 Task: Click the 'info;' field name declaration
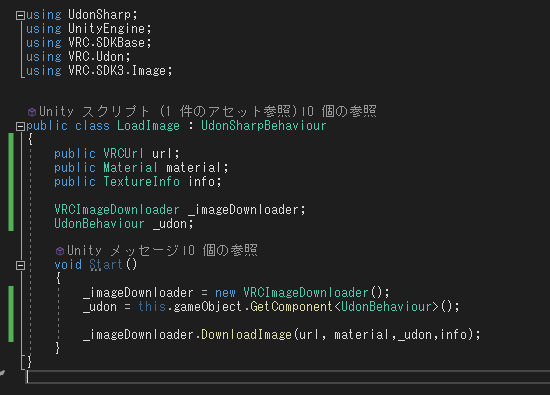[x=204, y=182]
